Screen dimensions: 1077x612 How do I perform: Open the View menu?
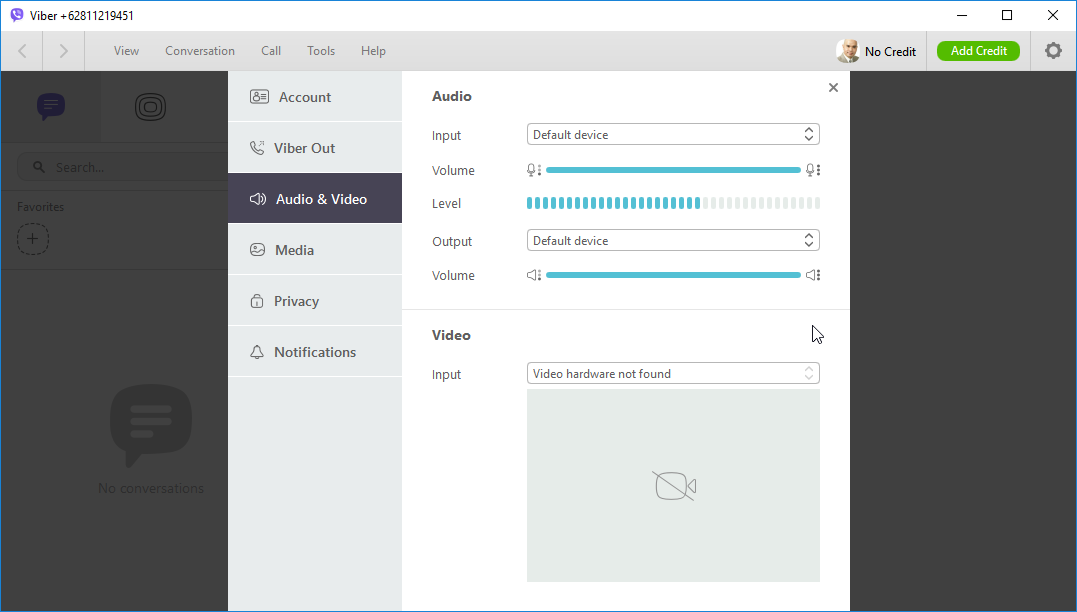point(126,51)
